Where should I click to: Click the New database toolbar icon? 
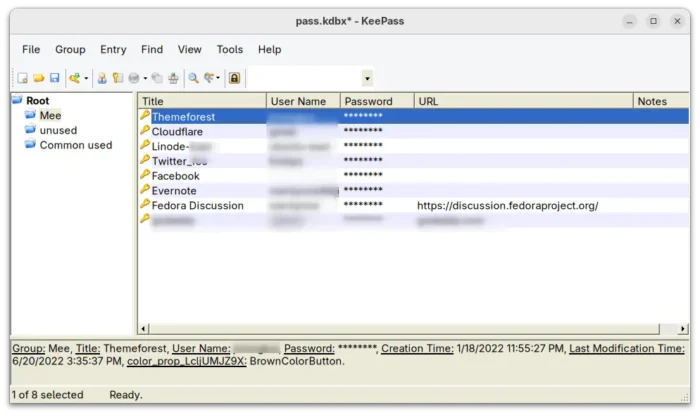[21, 78]
